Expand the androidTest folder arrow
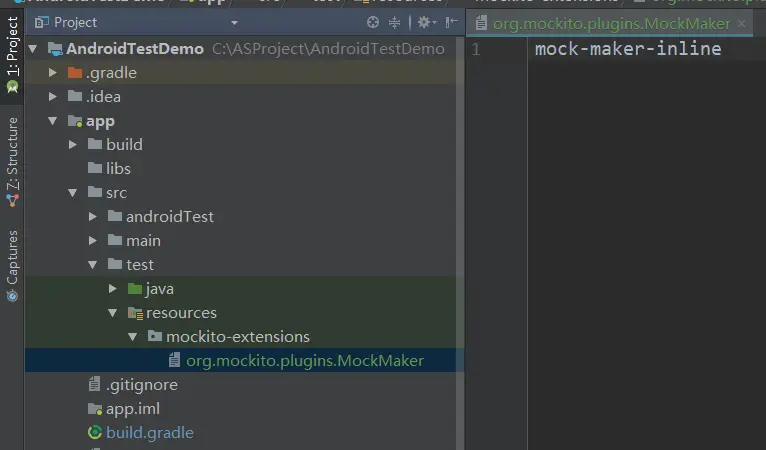The height and width of the screenshot is (450, 766). (x=92, y=216)
